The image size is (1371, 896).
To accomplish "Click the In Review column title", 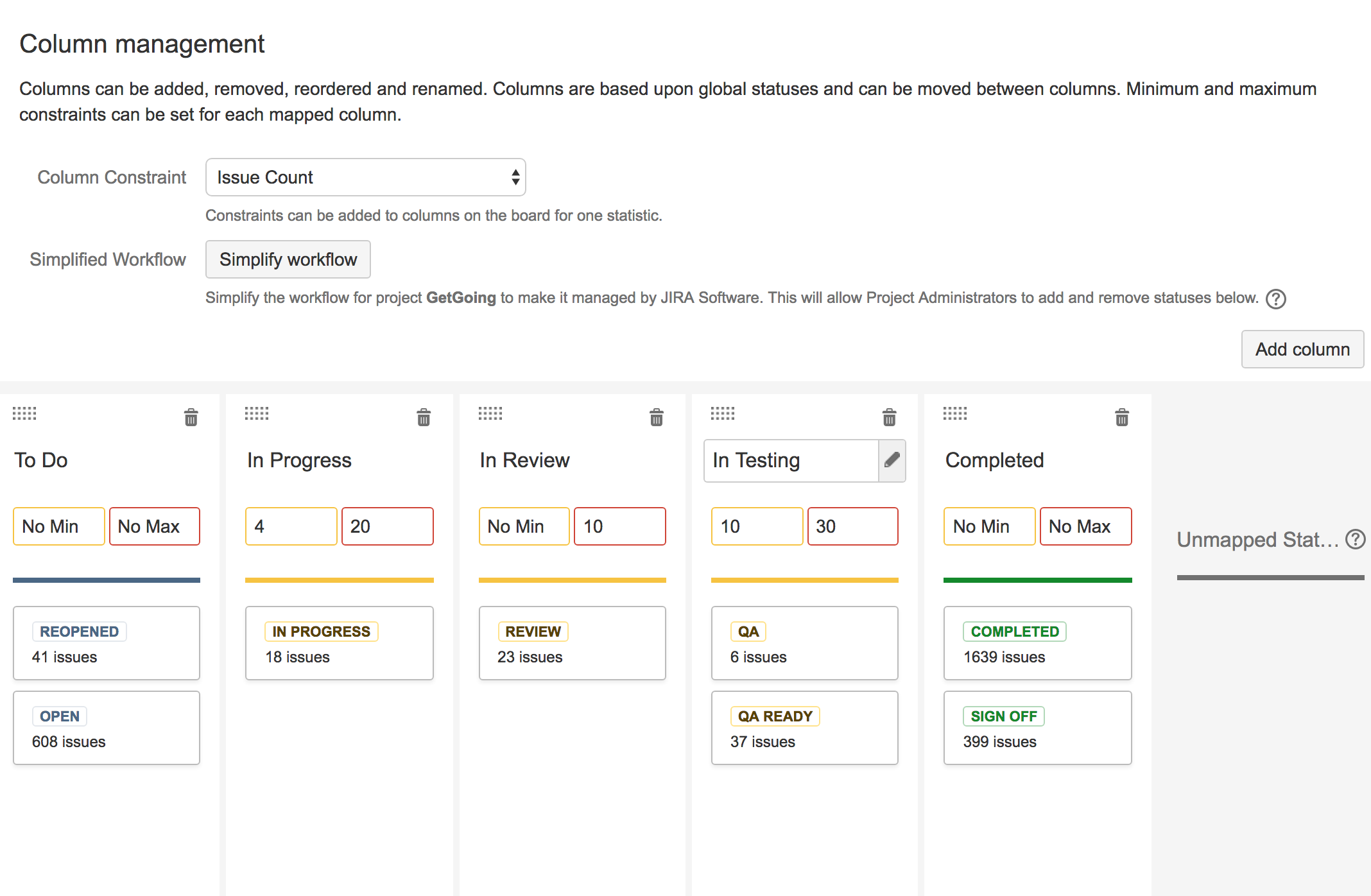I will (x=524, y=460).
